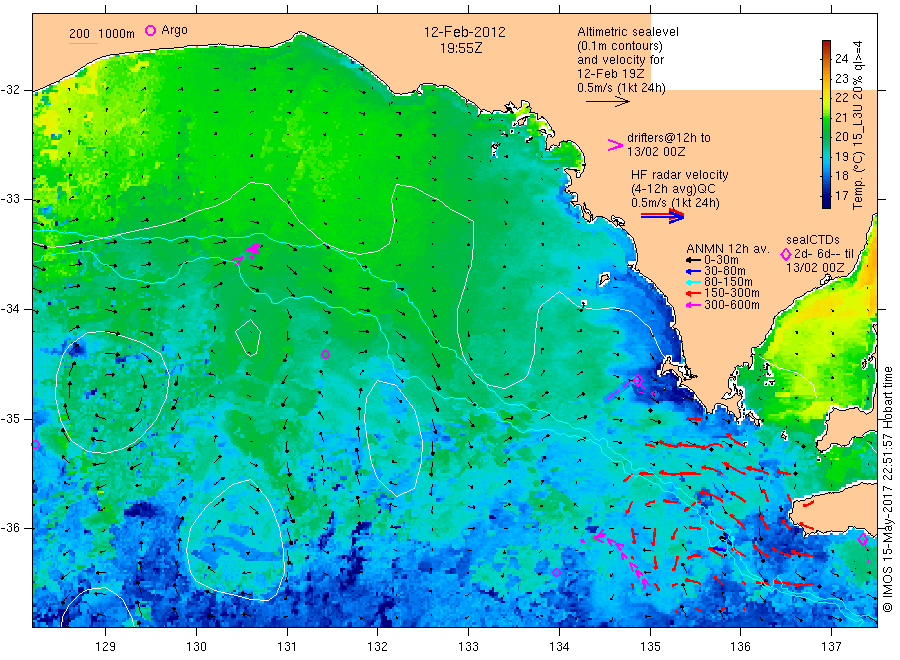The width and height of the screenshot is (900, 660).
Task: Click longitude axis label 130
Action: (196, 647)
